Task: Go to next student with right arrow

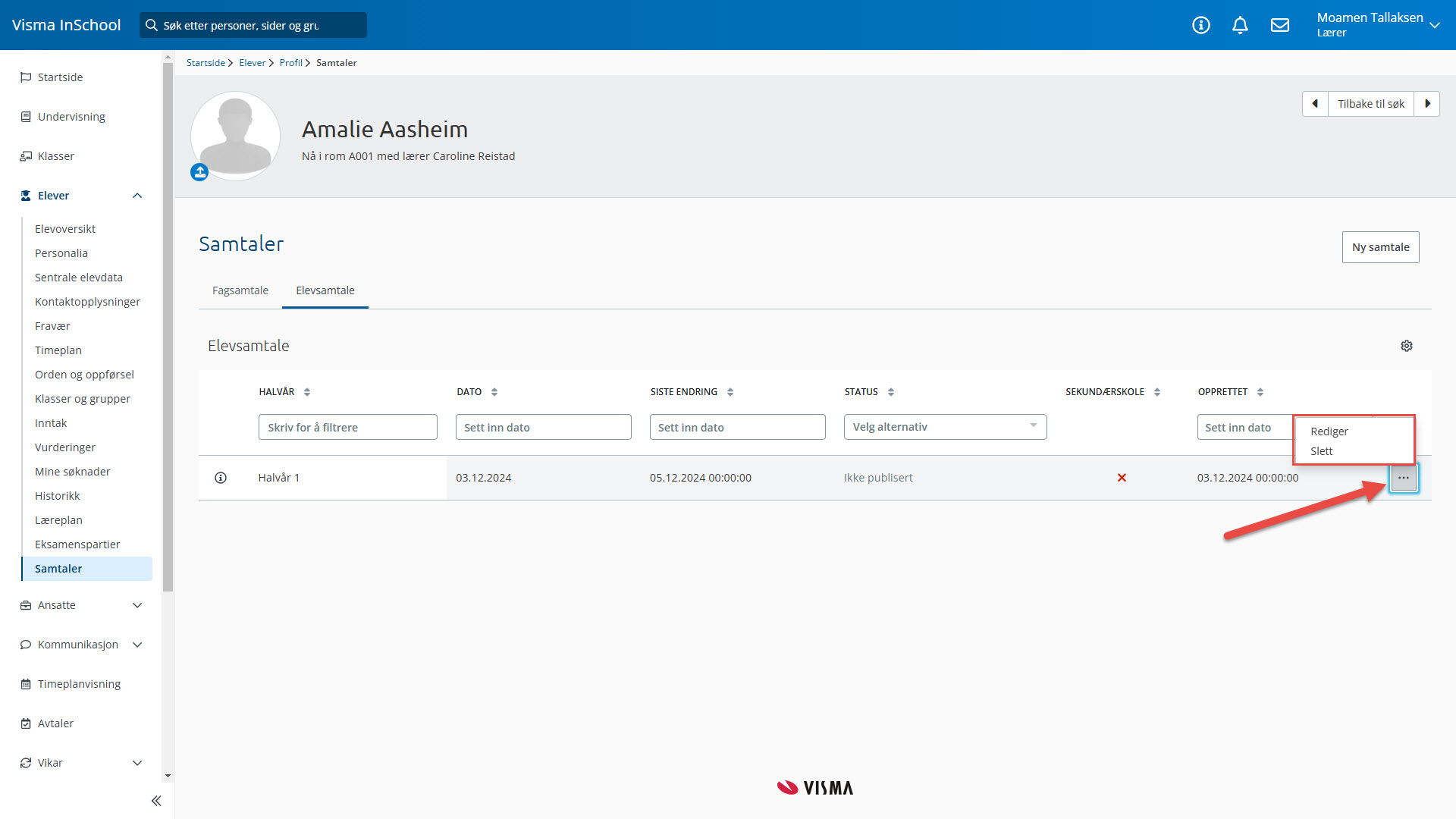Action: [x=1427, y=104]
